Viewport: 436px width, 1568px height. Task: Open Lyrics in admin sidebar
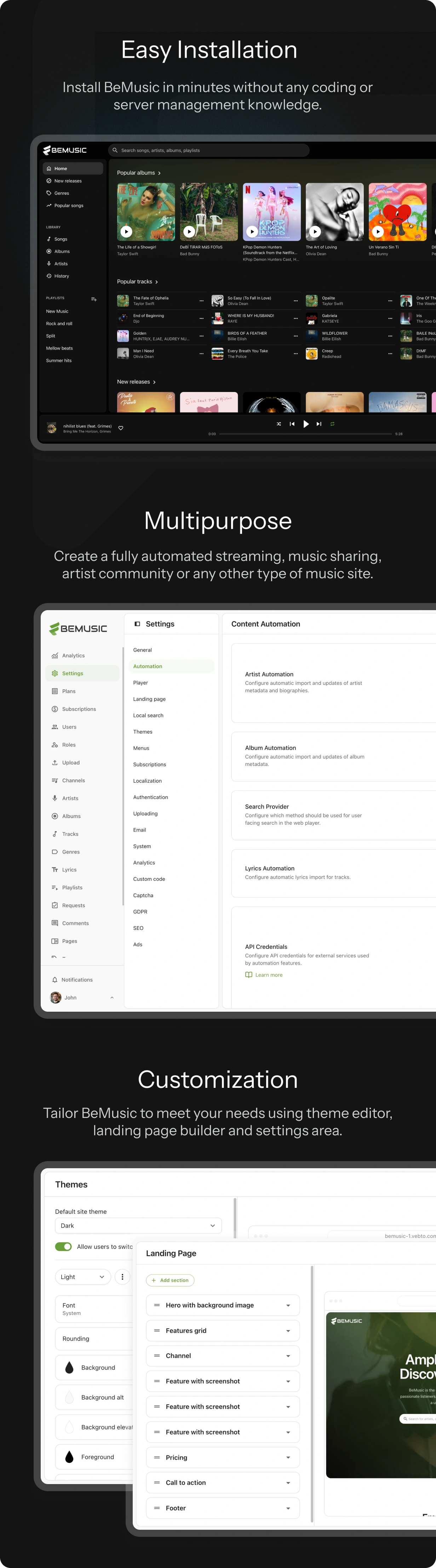69,870
